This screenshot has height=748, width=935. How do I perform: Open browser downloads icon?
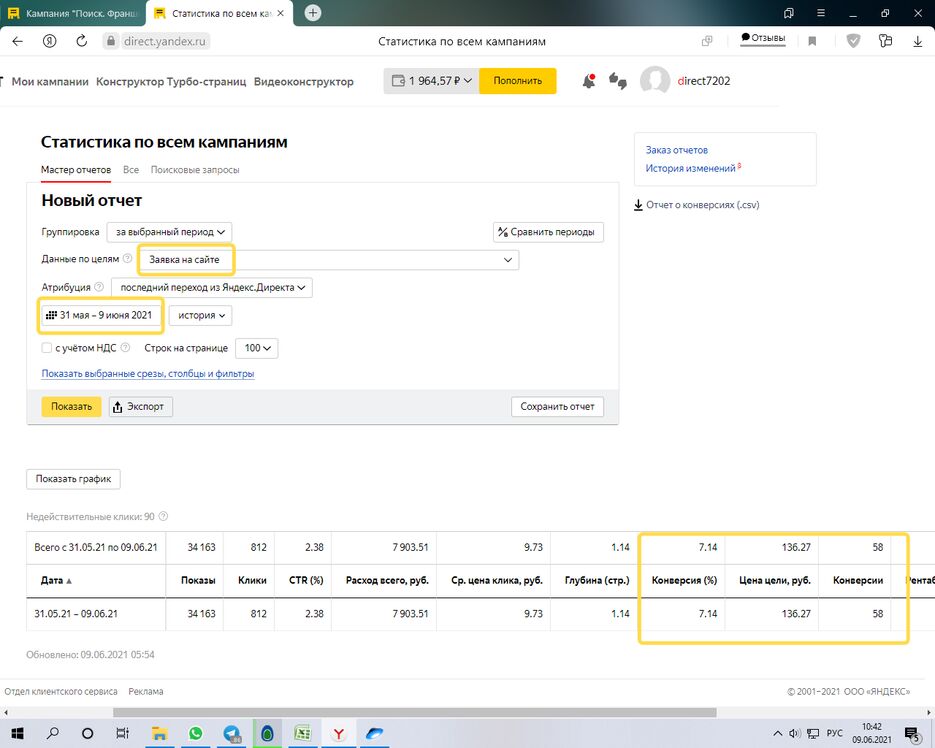click(917, 42)
